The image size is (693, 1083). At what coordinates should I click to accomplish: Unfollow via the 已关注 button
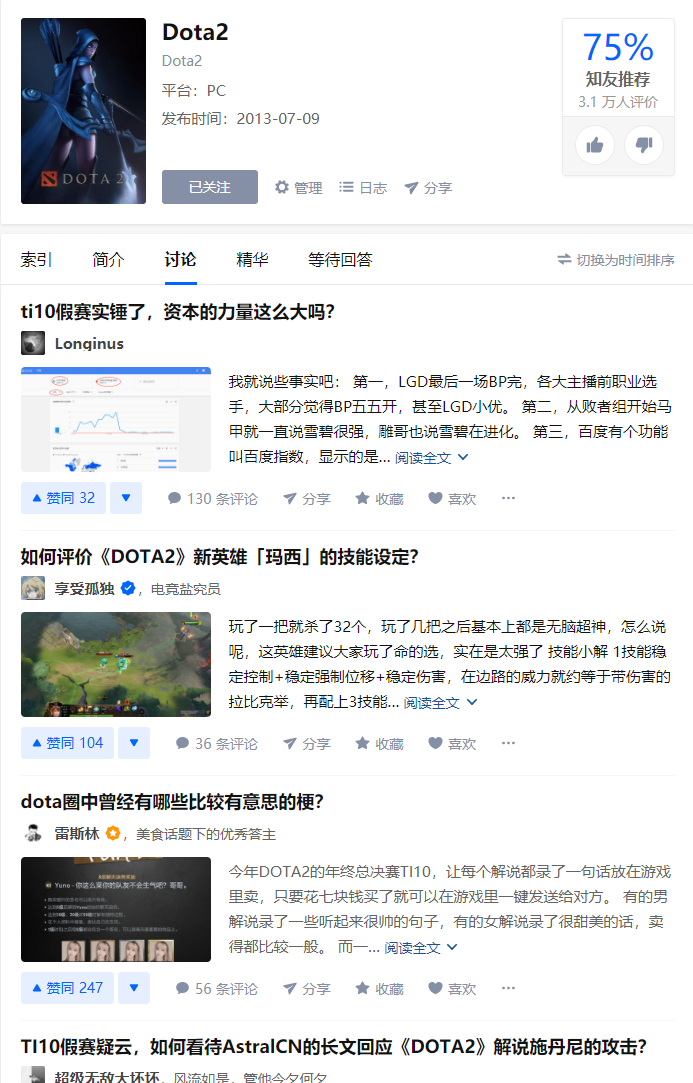click(x=210, y=187)
